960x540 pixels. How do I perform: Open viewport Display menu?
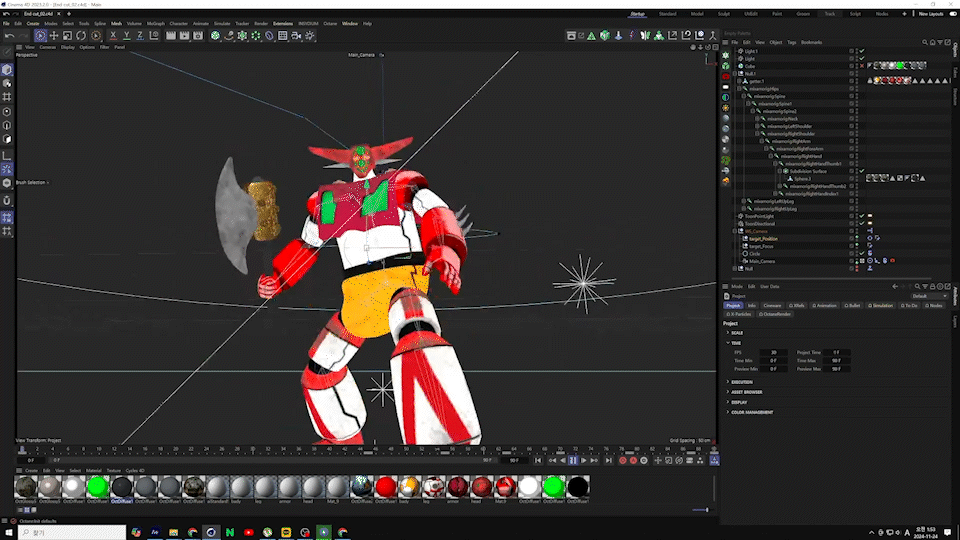click(x=67, y=47)
